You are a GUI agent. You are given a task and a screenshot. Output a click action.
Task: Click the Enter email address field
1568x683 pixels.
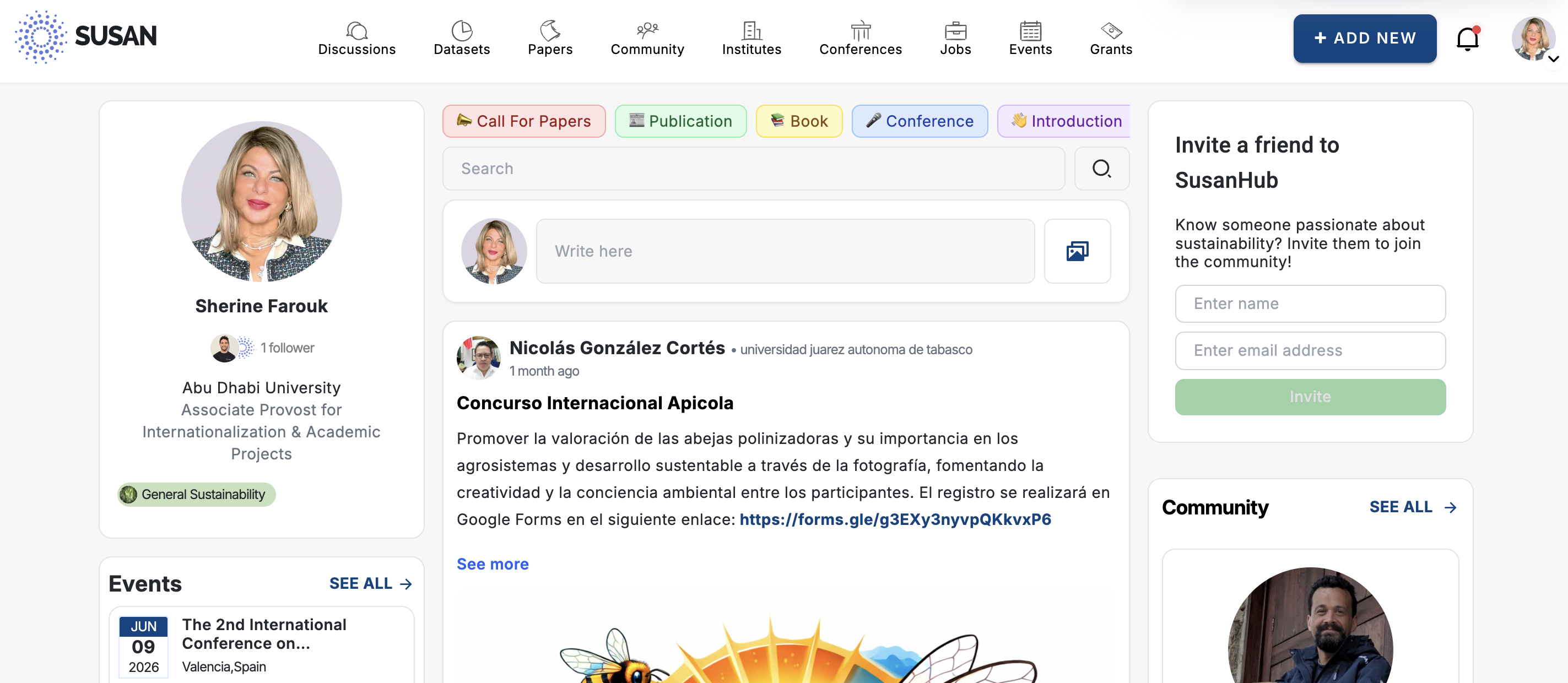coord(1310,351)
